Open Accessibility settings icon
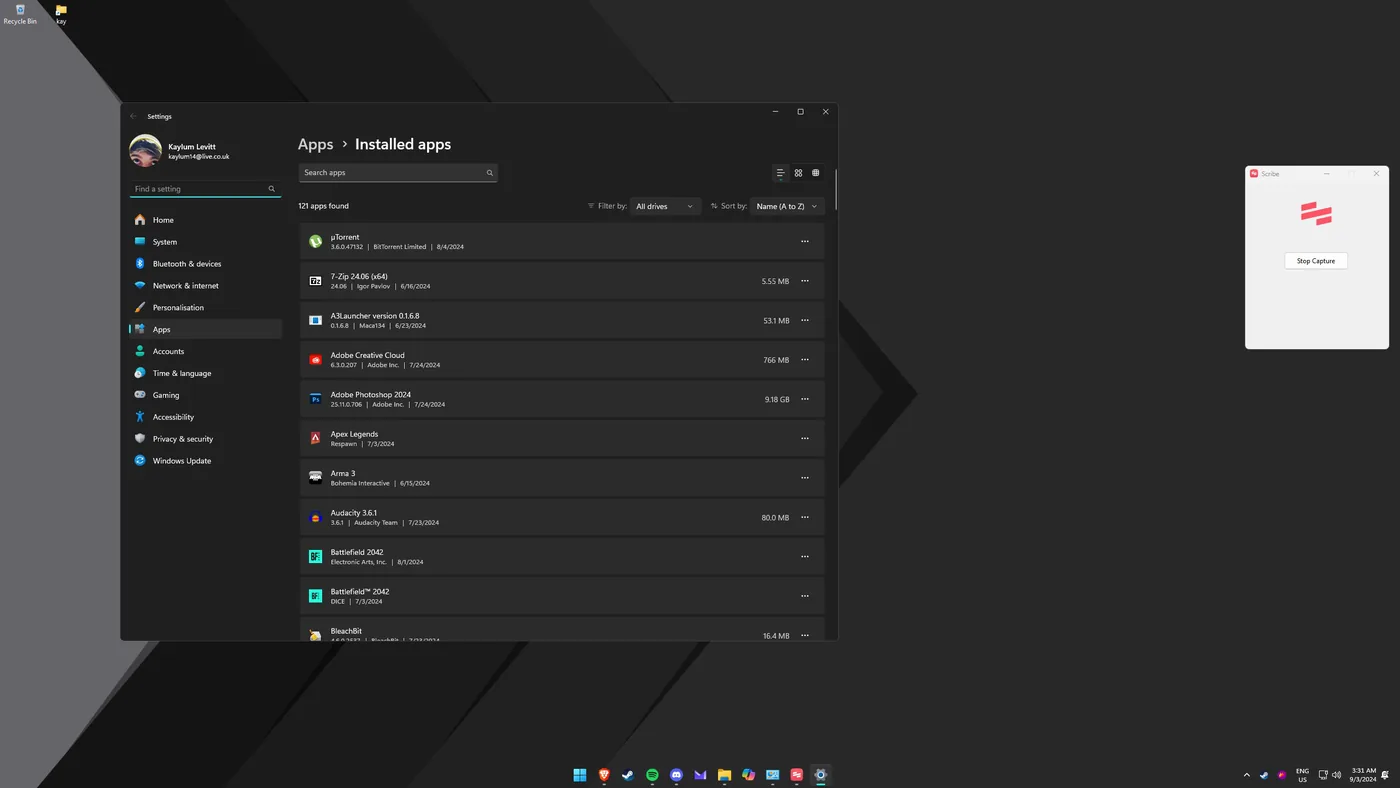Viewport: 1400px width, 788px height. 140,417
